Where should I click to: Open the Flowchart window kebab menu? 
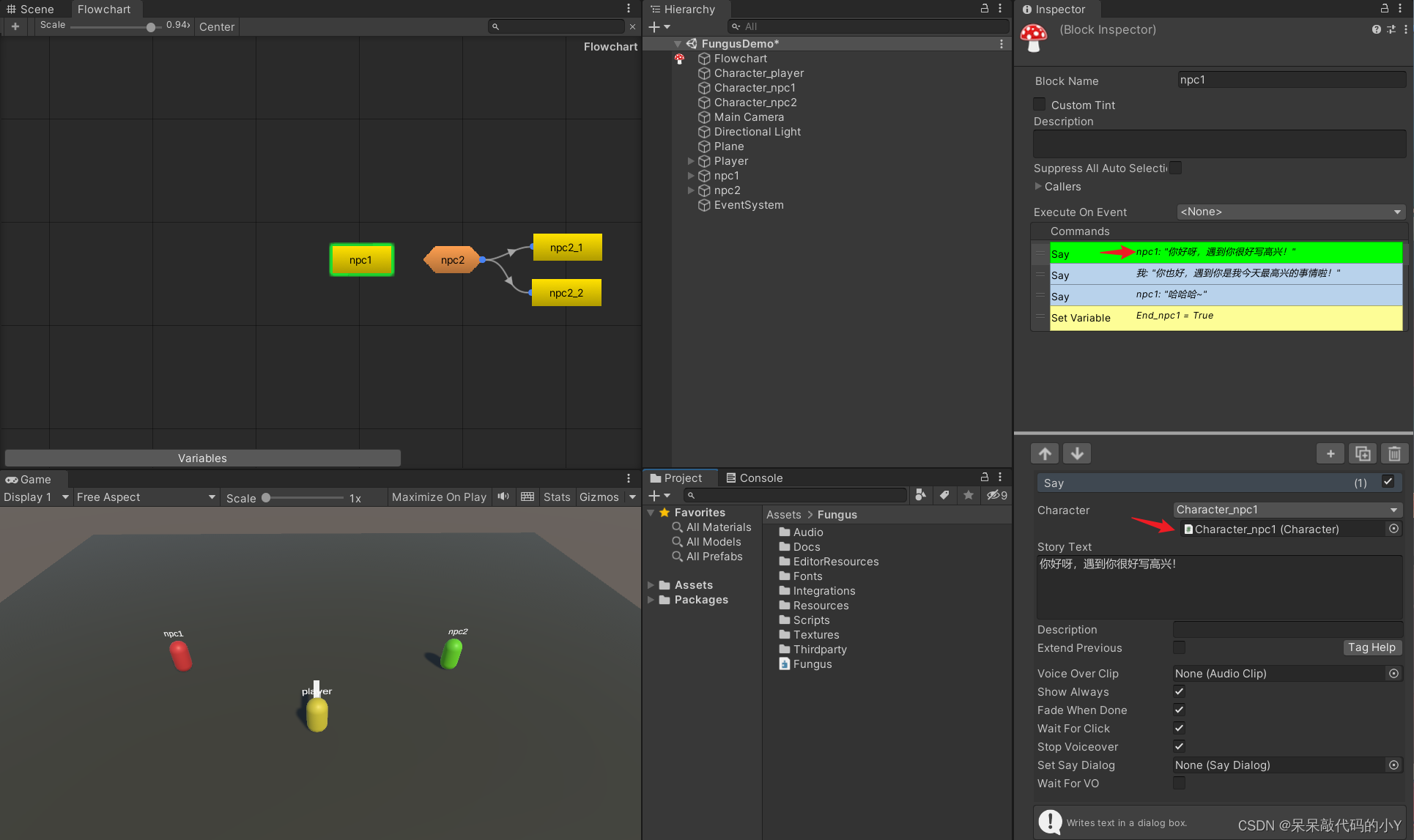[629, 9]
